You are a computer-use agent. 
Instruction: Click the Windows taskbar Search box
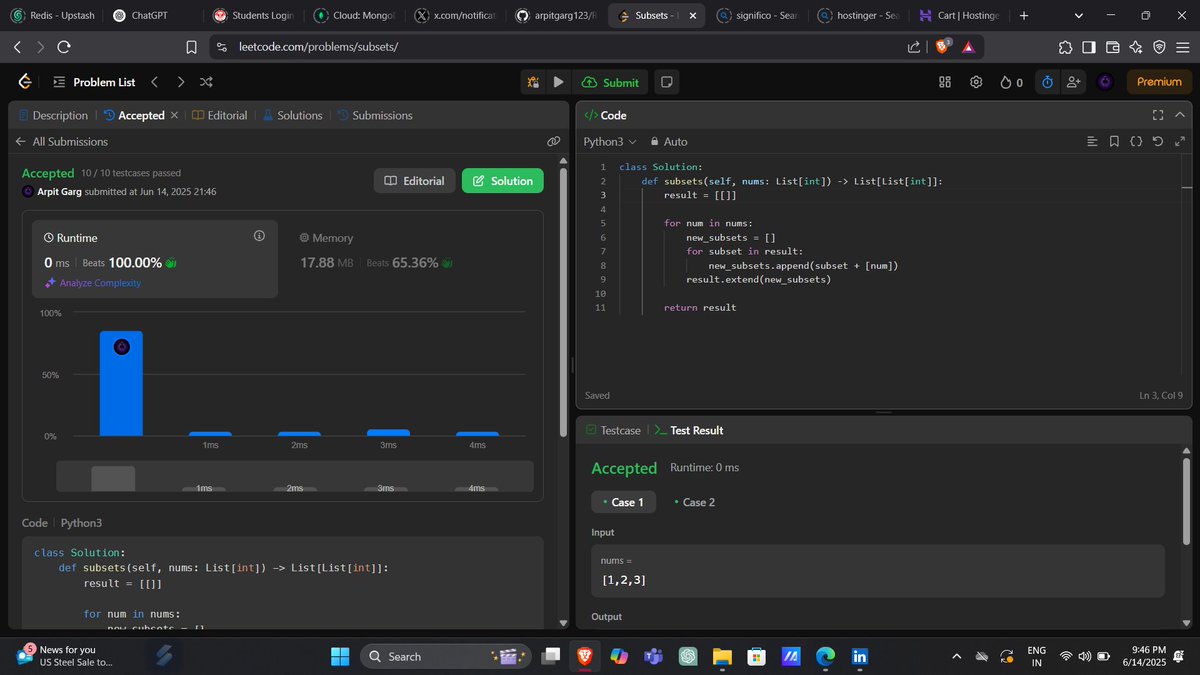[445, 656]
